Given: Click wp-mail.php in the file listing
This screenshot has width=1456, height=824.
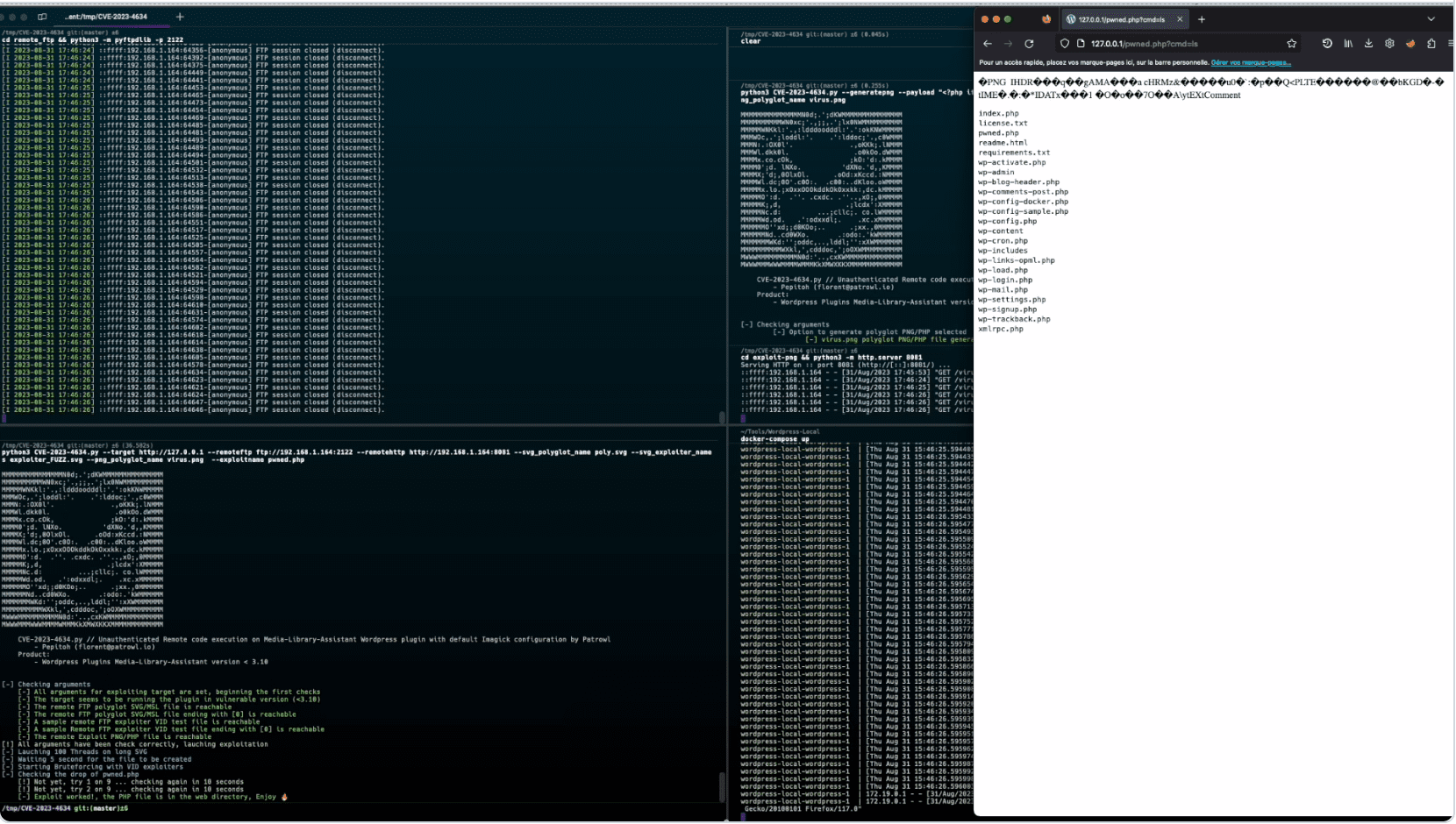Looking at the screenshot, I should [x=1003, y=289].
